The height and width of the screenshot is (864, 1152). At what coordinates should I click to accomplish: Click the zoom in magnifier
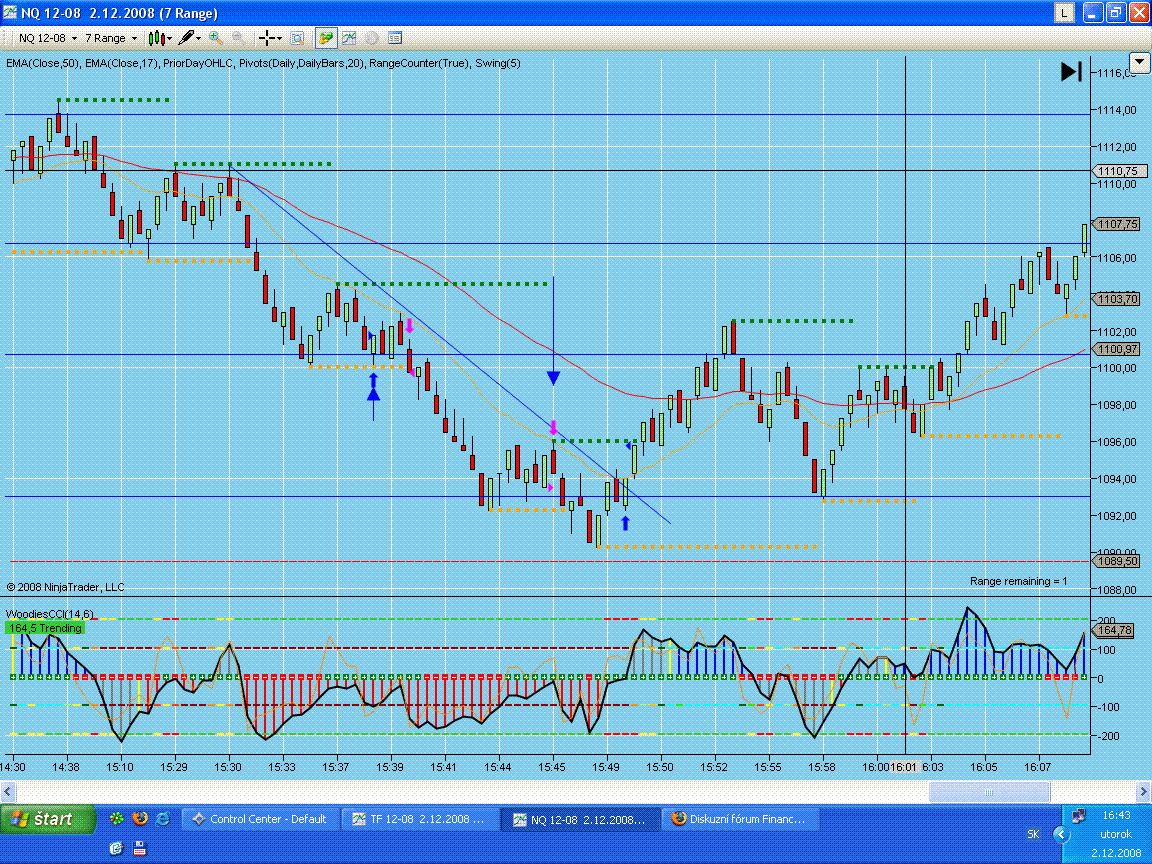pyautogui.click(x=215, y=38)
